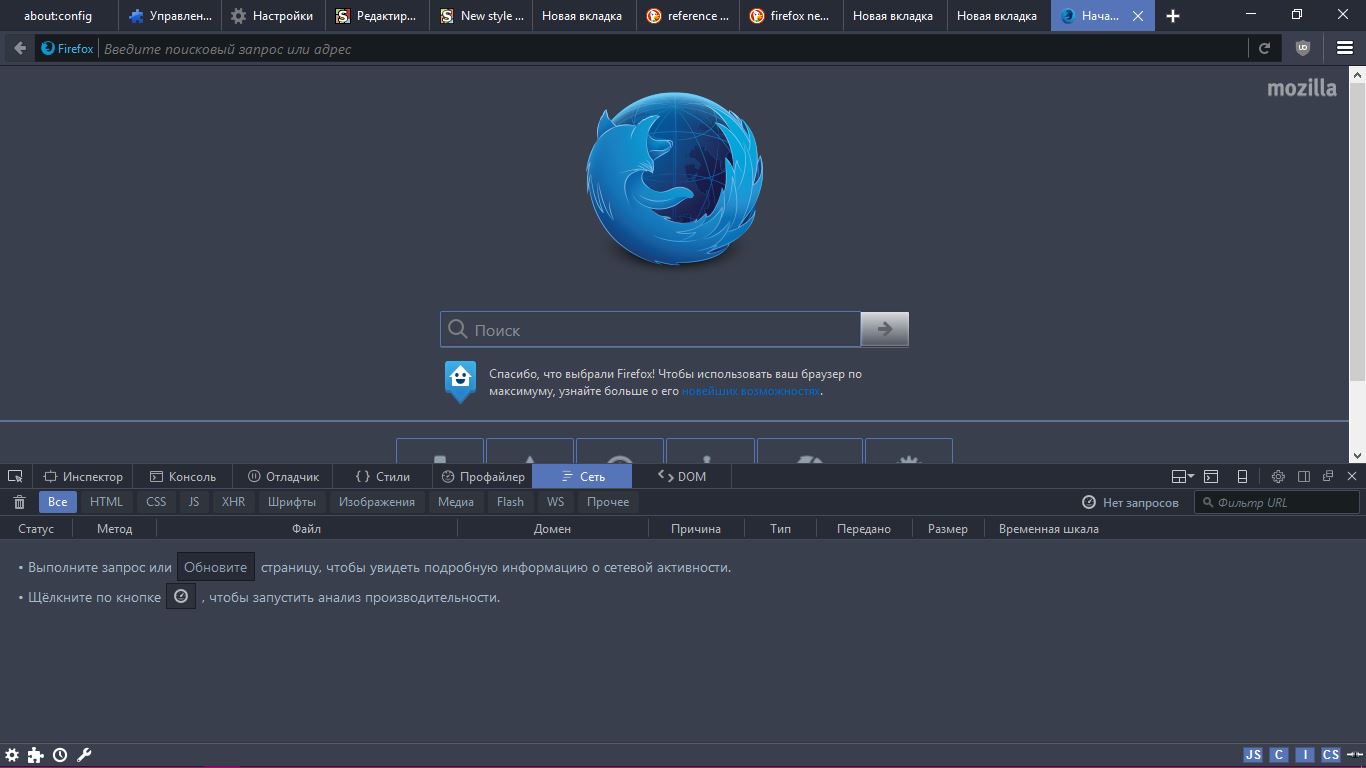
Task: Toggle the WS request filter
Action: [555, 502]
